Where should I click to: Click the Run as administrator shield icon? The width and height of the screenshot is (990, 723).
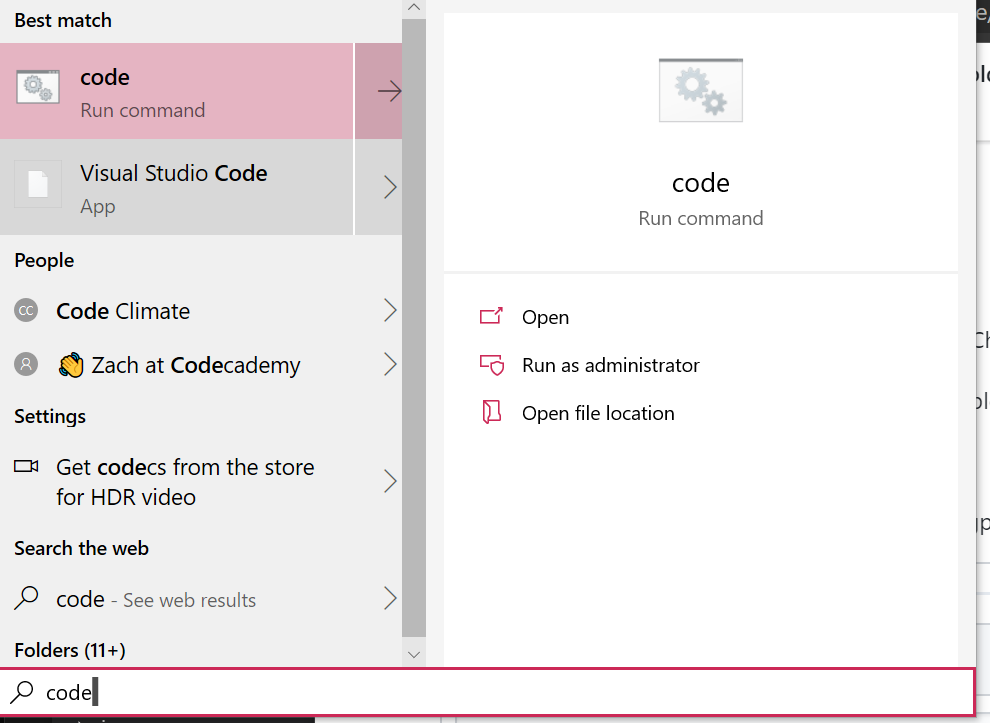click(492, 365)
